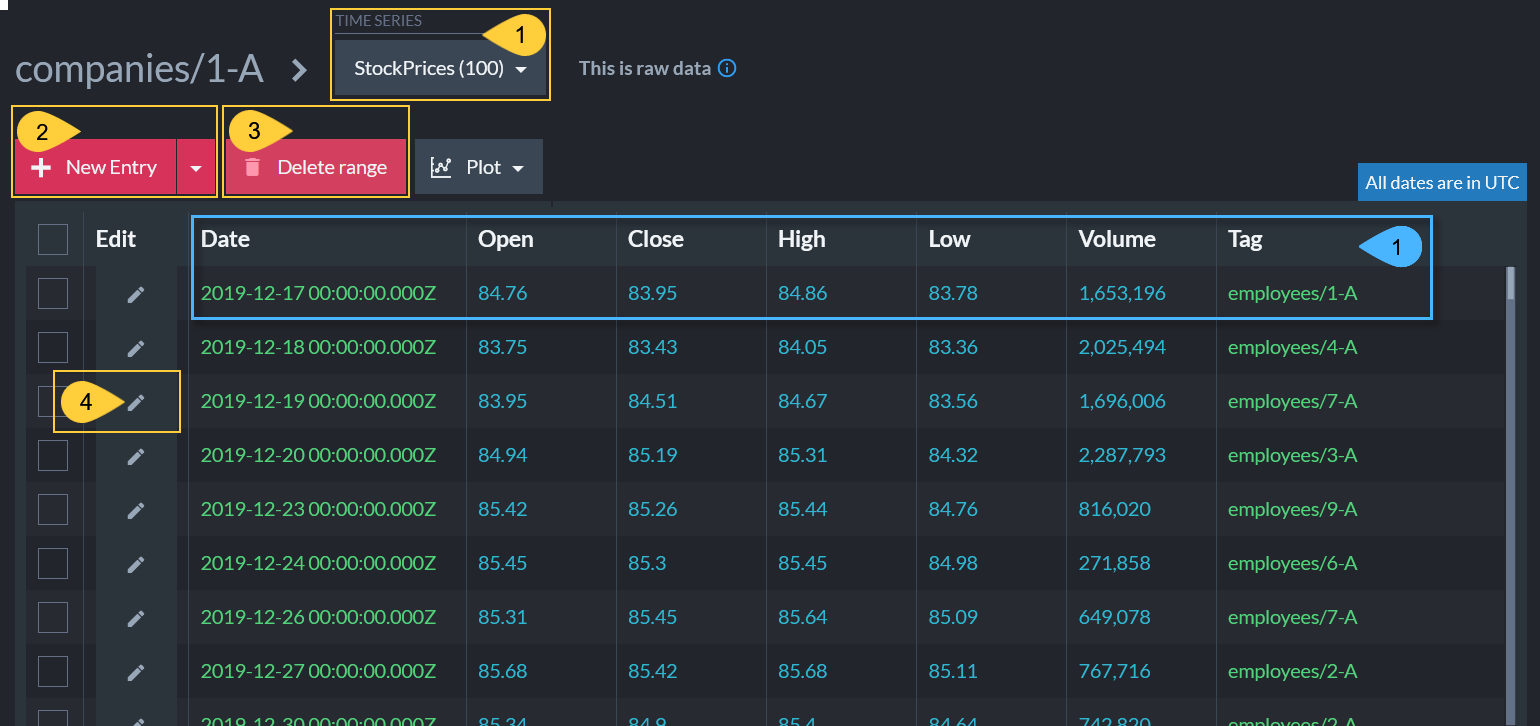This screenshot has width=1540, height=726.
Task: Click the tag employees/3-A
Action: [1292, 456]
